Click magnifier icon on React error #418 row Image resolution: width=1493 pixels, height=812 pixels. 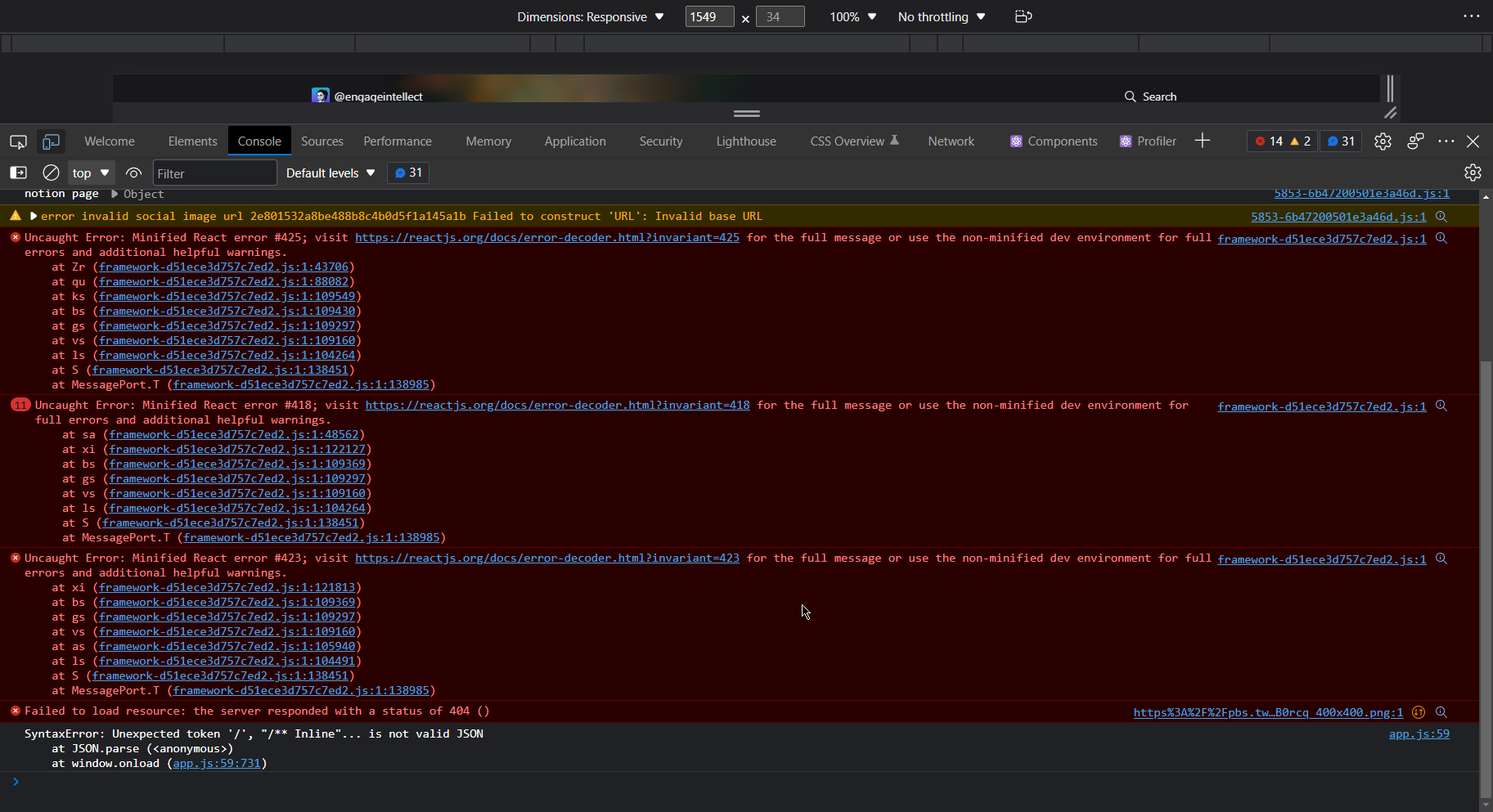[1441, 406]
